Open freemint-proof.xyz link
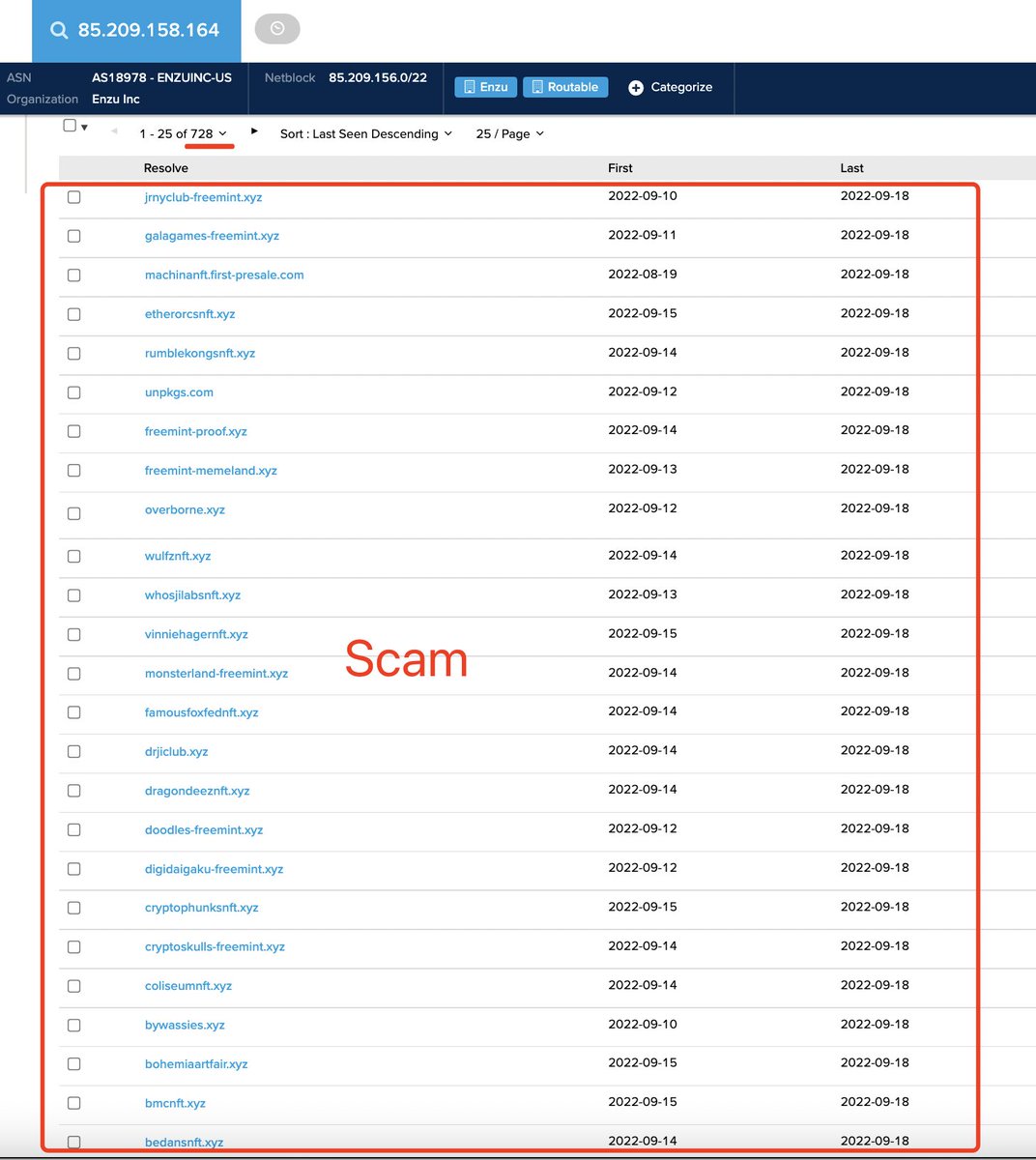 pyautogui.click(x=195, y=432)
